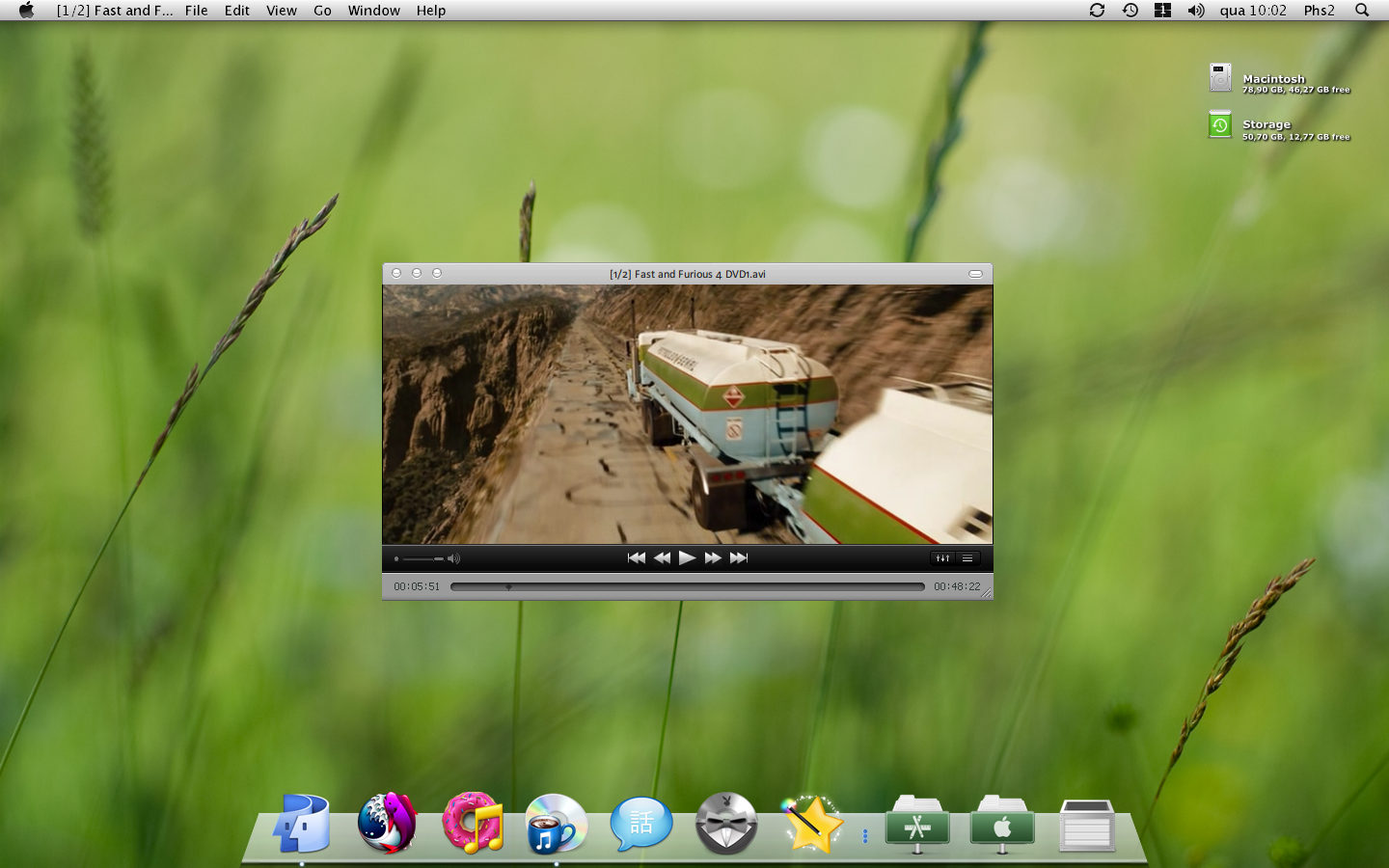The width and height of the screenshot is (1389, 868).
Task: Click the elapsed time 00:05:51
Action: pos(417,586)
